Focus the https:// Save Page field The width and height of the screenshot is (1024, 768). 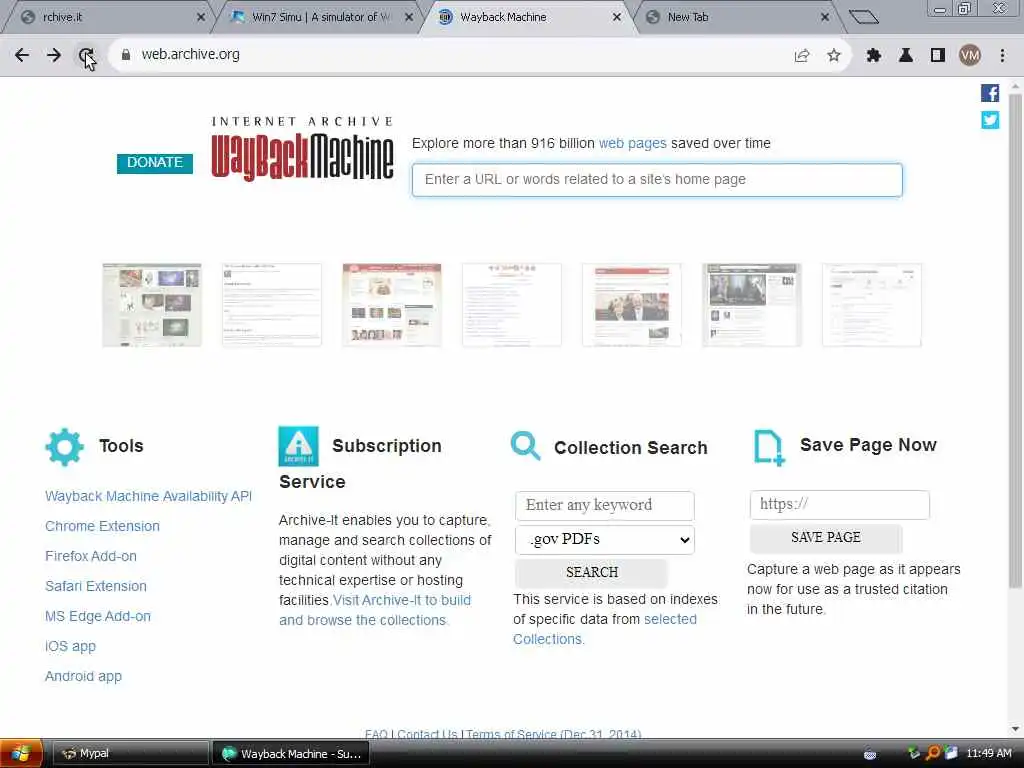pyautogui.click(x=839, y=505)
